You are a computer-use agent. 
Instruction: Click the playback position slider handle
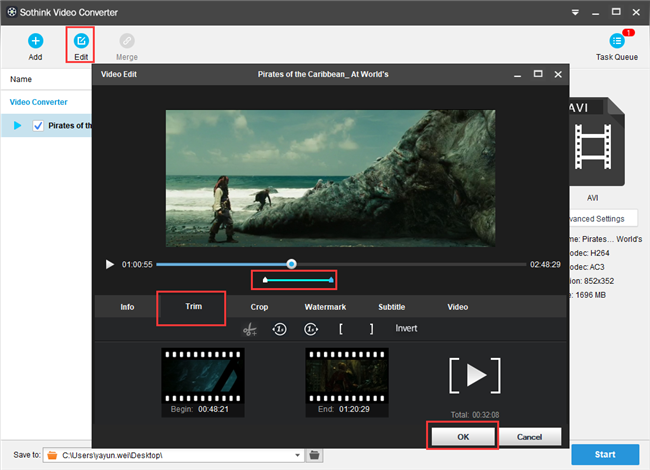coord(291,264)
